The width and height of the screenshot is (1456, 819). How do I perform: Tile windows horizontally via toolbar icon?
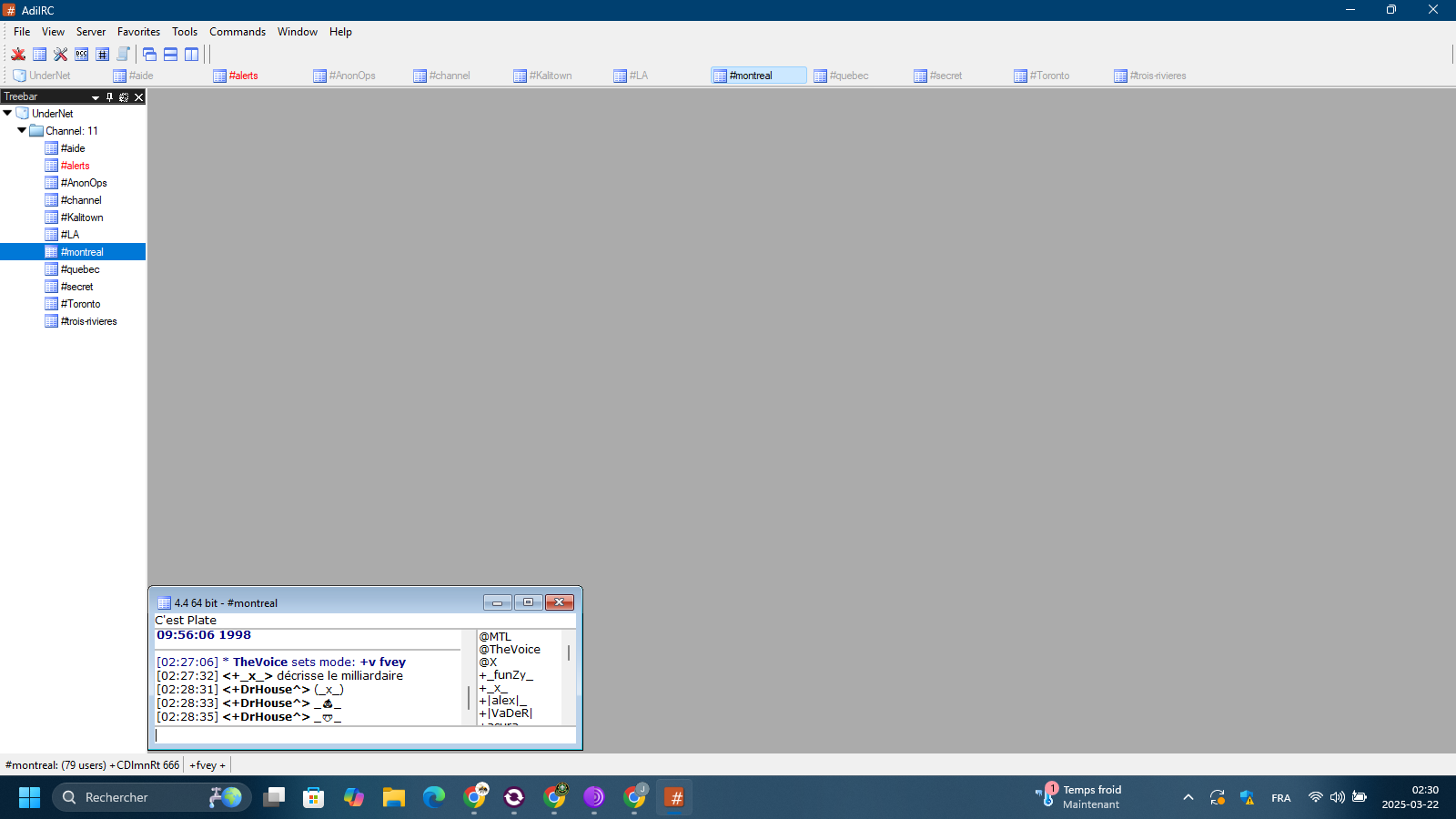tap(170, 55)
